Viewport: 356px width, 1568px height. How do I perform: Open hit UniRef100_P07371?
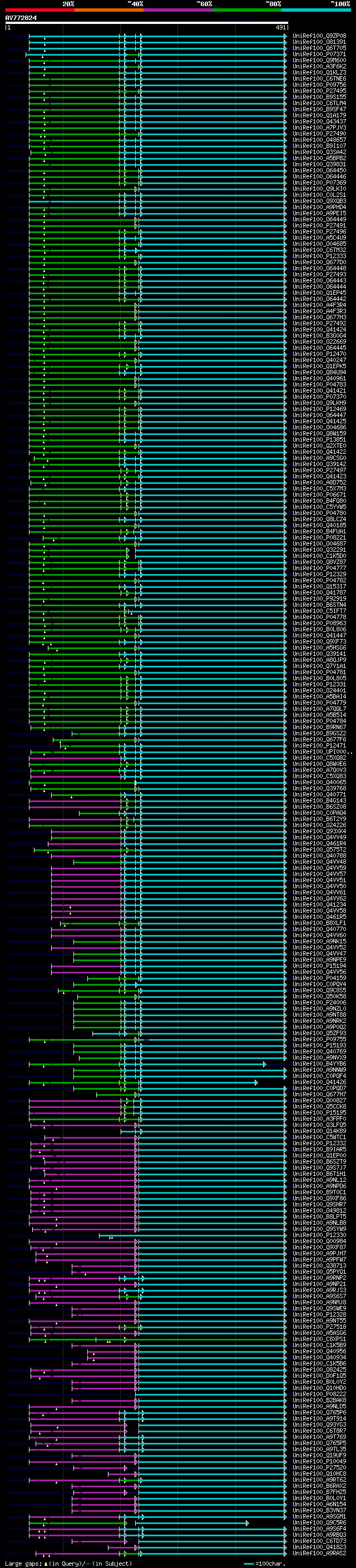pos(319,54)
